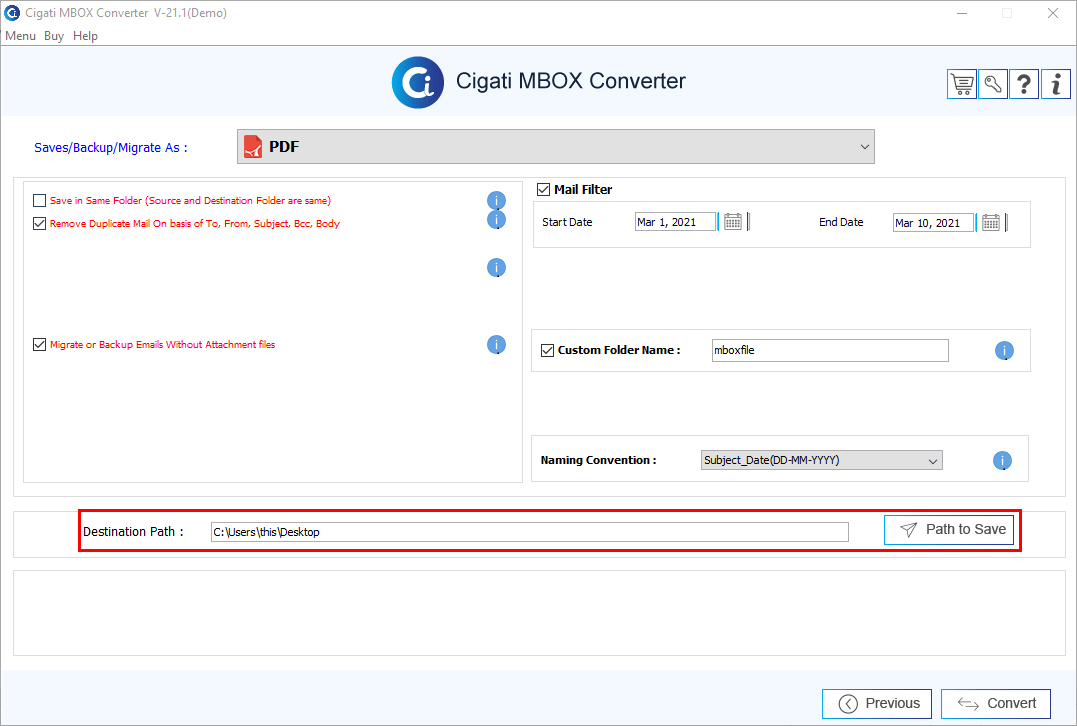The width and height of the screenshot is (1077, 726).
Task: Uncheck Custom Folder Name checkbox
Action: (x=547, y=350)
